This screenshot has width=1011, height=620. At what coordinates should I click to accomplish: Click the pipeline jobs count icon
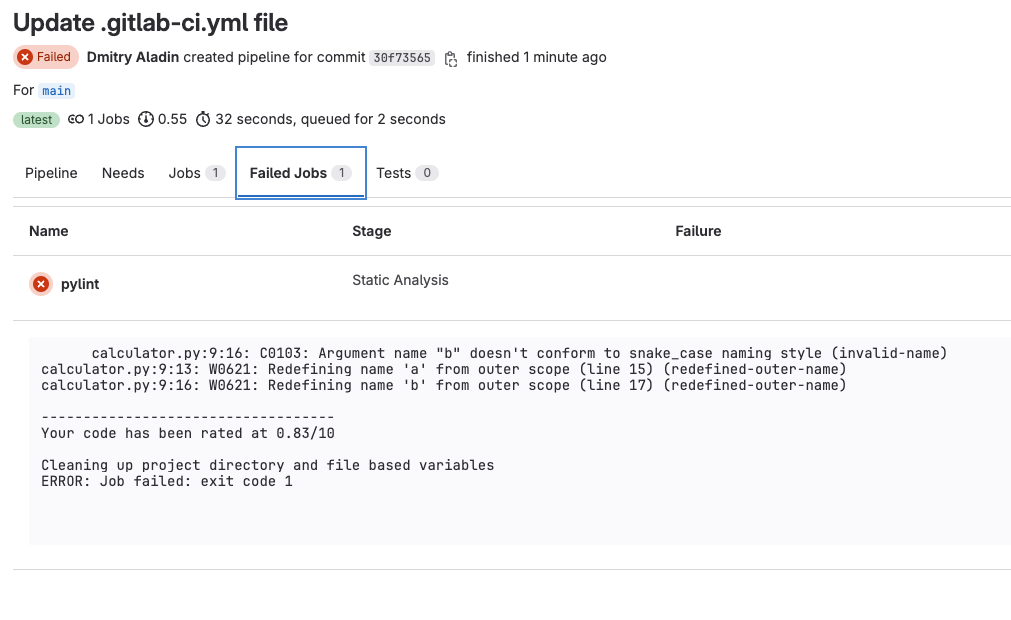pos(76,119)
